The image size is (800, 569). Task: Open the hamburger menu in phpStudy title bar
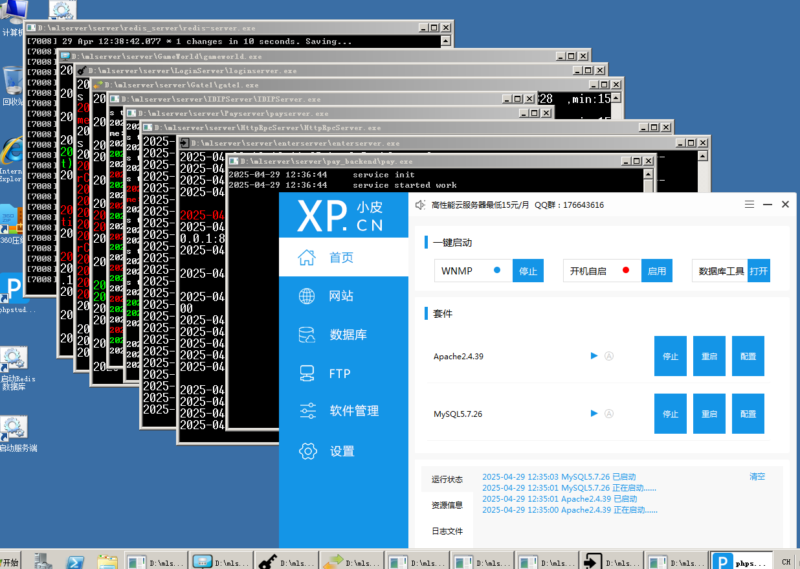tap(749, 204)
